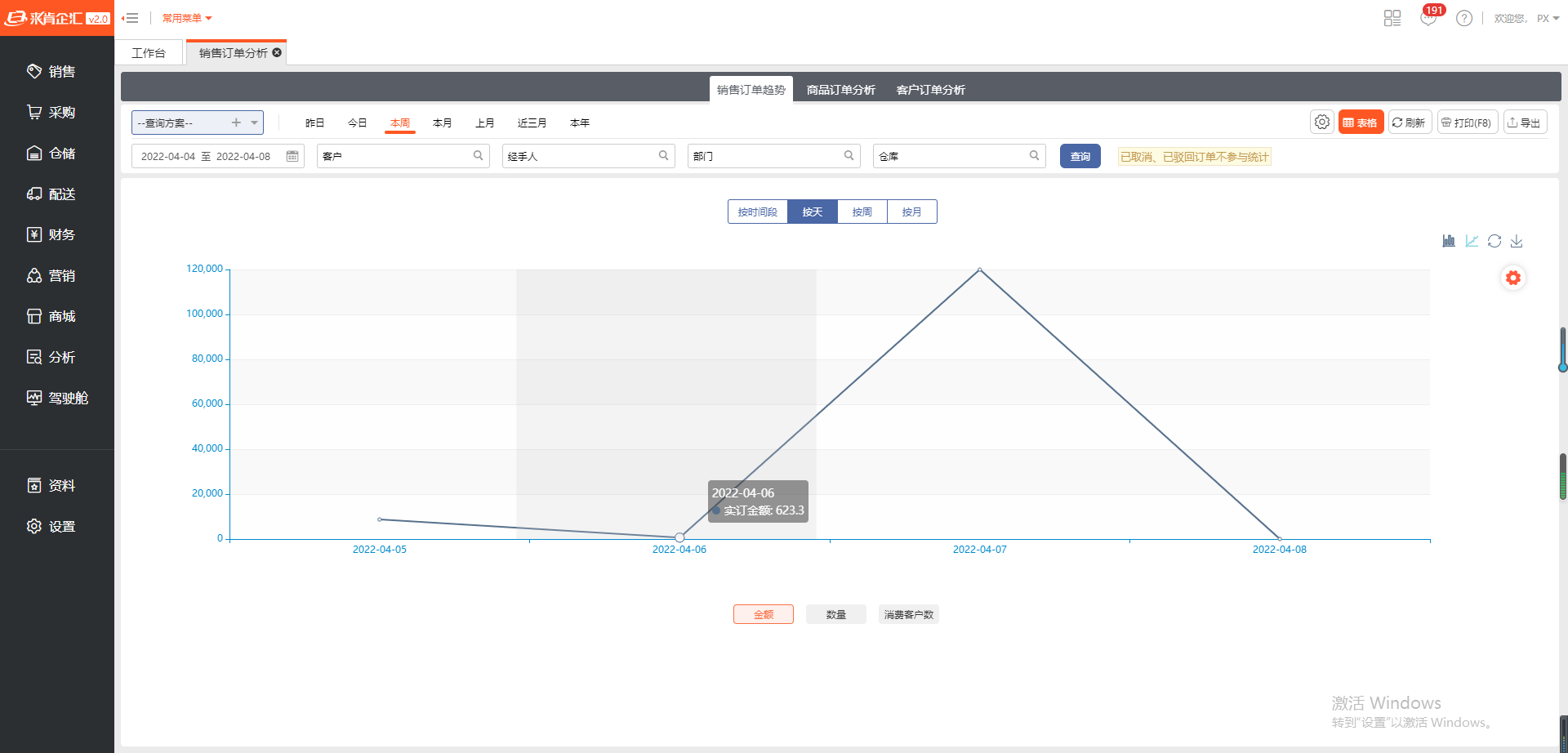Image resolution: width=1568 pixels, height=753 pixels.
Task: Open the PX user account dropdown
Action: point(1548,18)
